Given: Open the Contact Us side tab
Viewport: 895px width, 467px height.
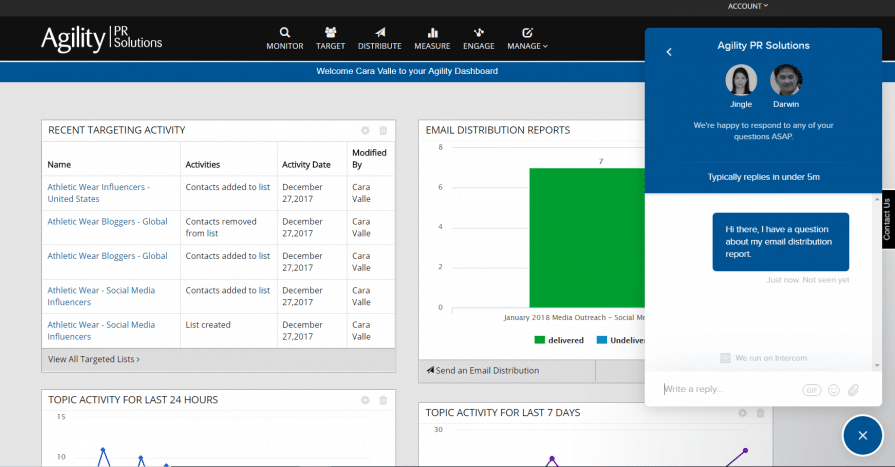Looking at the screenshot, I should pyautogui.click(x=888, y=219).
